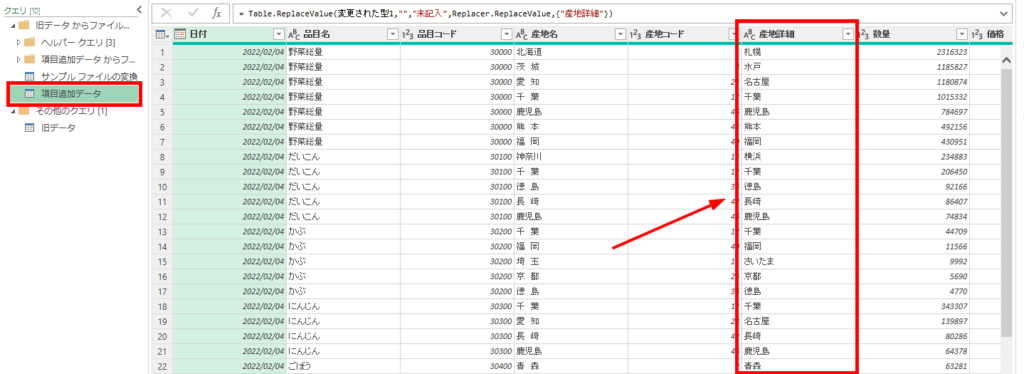Select the 項目追加データ query
The height and width of the screenshot is (374, 1024).
75,94
